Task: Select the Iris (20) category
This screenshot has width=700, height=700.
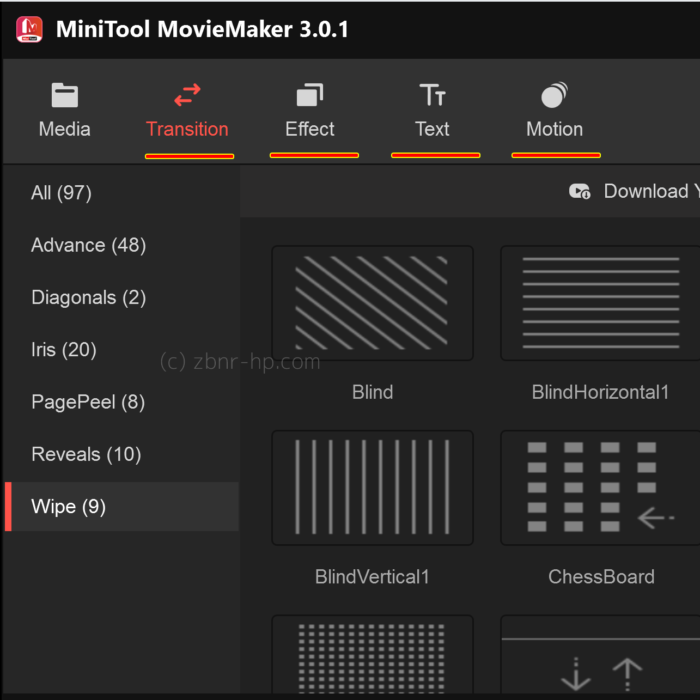Action: [121, 349]
